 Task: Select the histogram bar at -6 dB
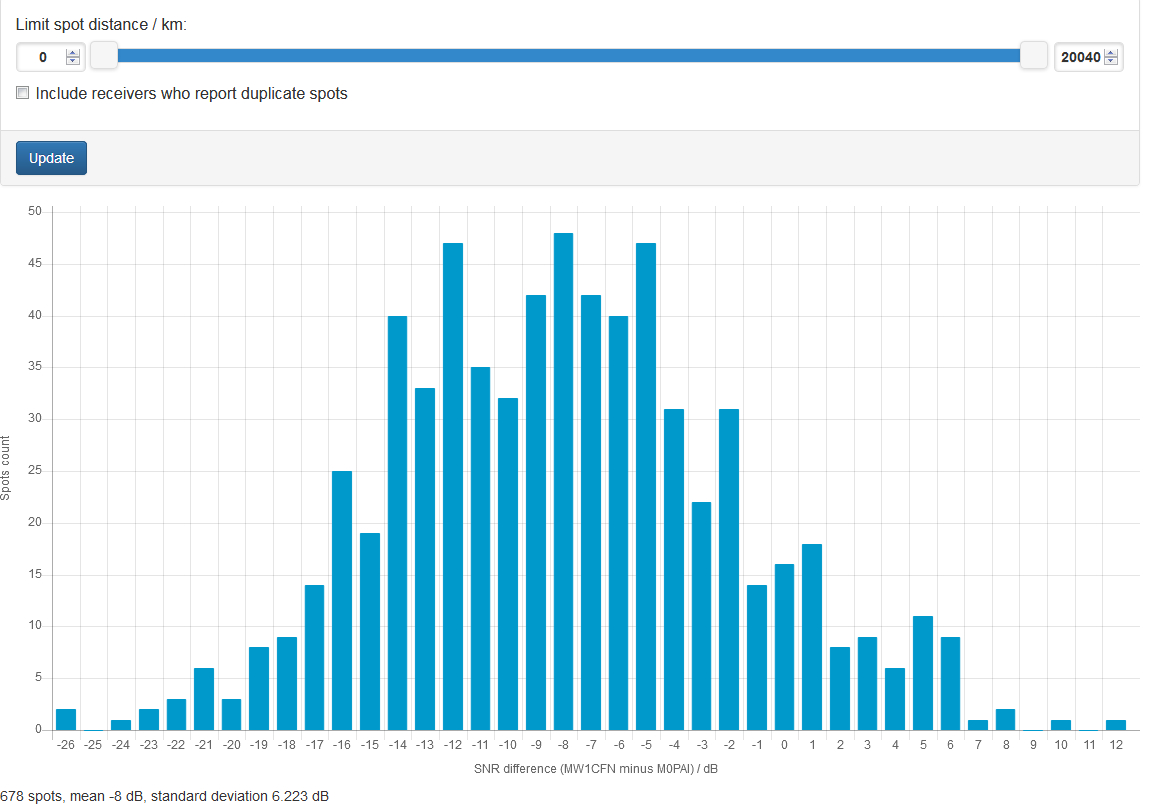point(619,523)
